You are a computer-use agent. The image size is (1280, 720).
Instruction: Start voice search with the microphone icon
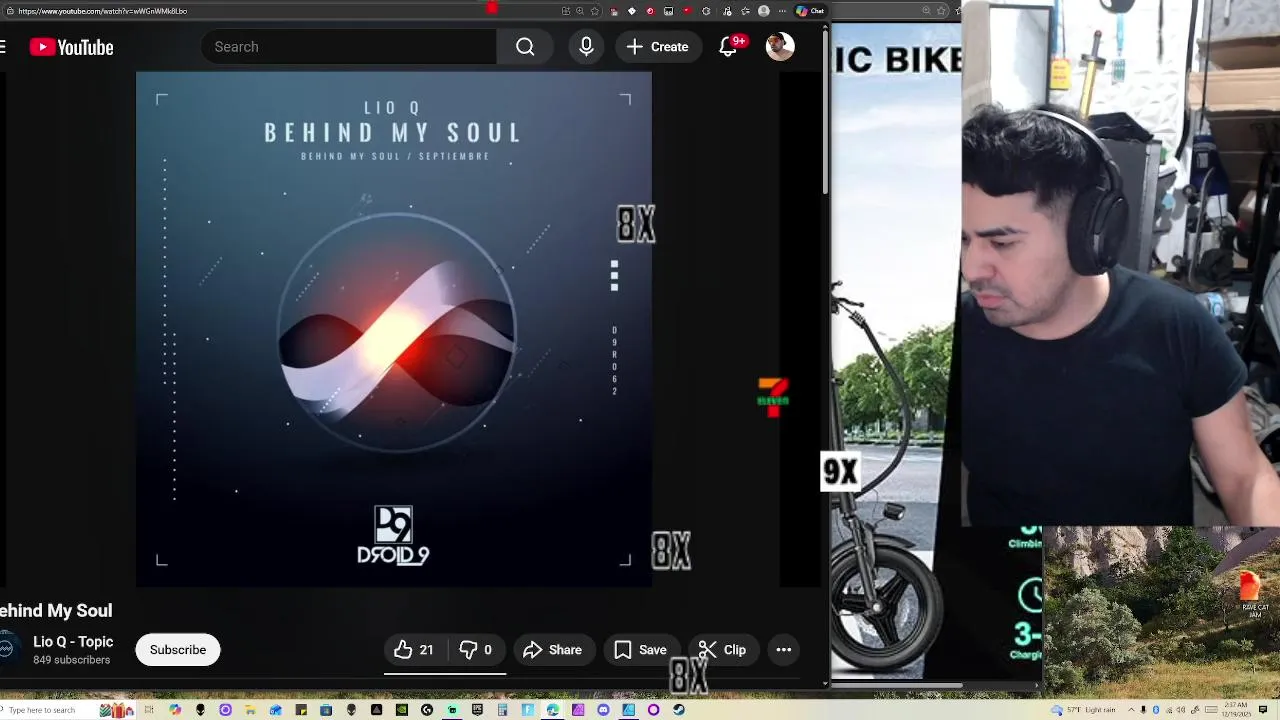(x=586, y=47)
